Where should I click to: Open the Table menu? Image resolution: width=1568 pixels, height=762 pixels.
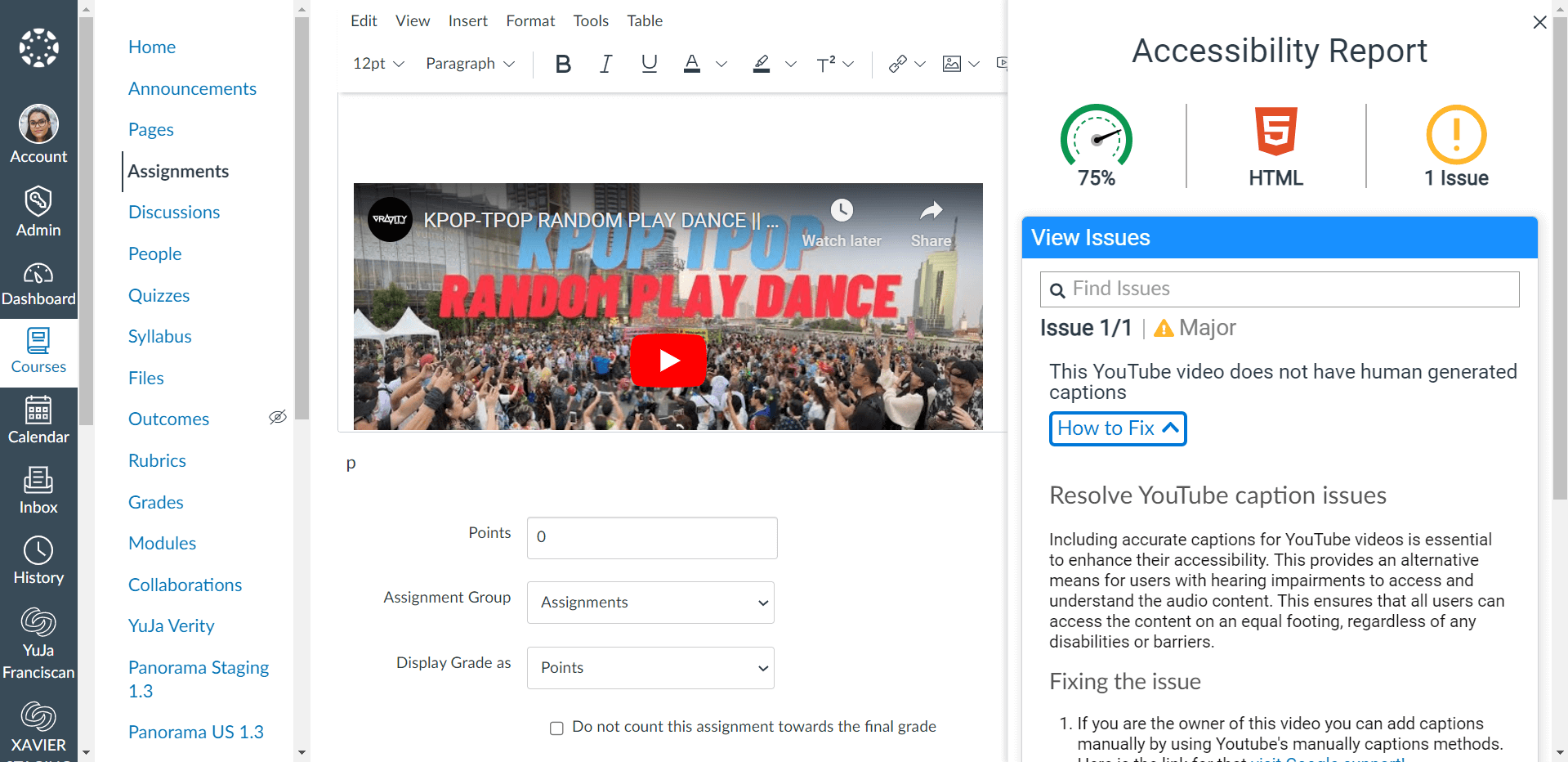[645, 21]
